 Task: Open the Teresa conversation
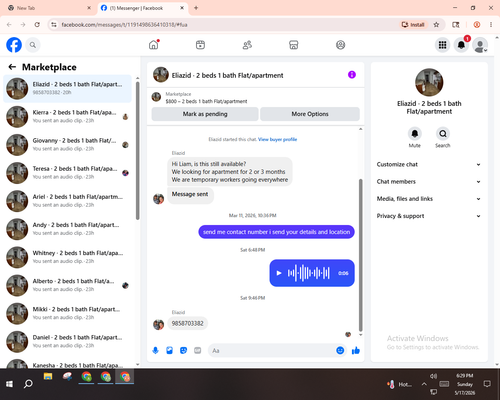(67, 173)
